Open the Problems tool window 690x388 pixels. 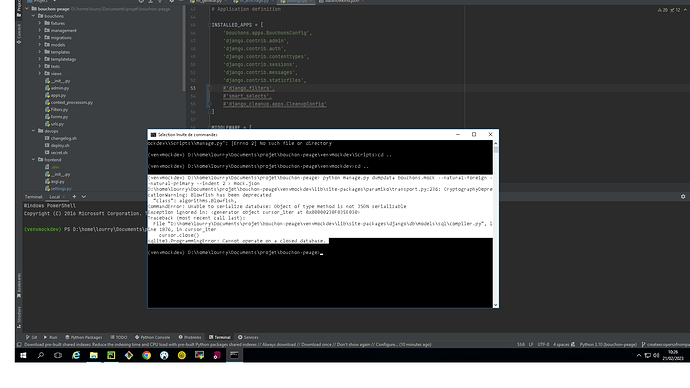190,337
